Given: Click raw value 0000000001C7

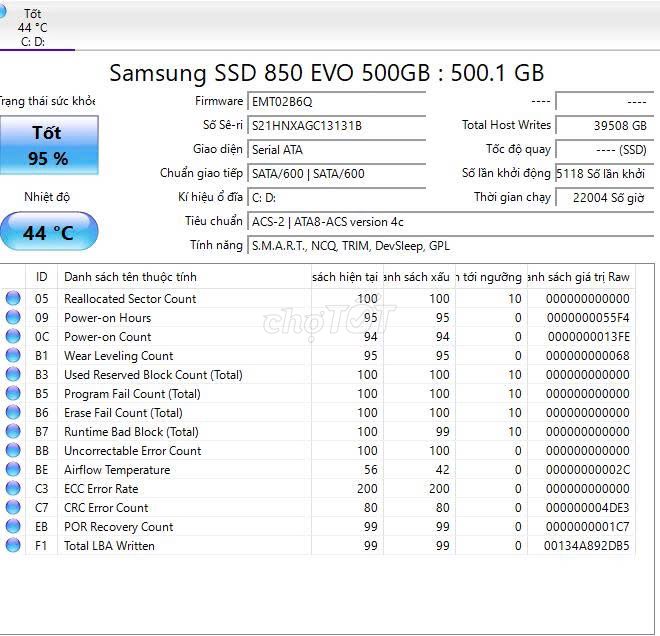Looking at the screenshot, I should (588, 527).
